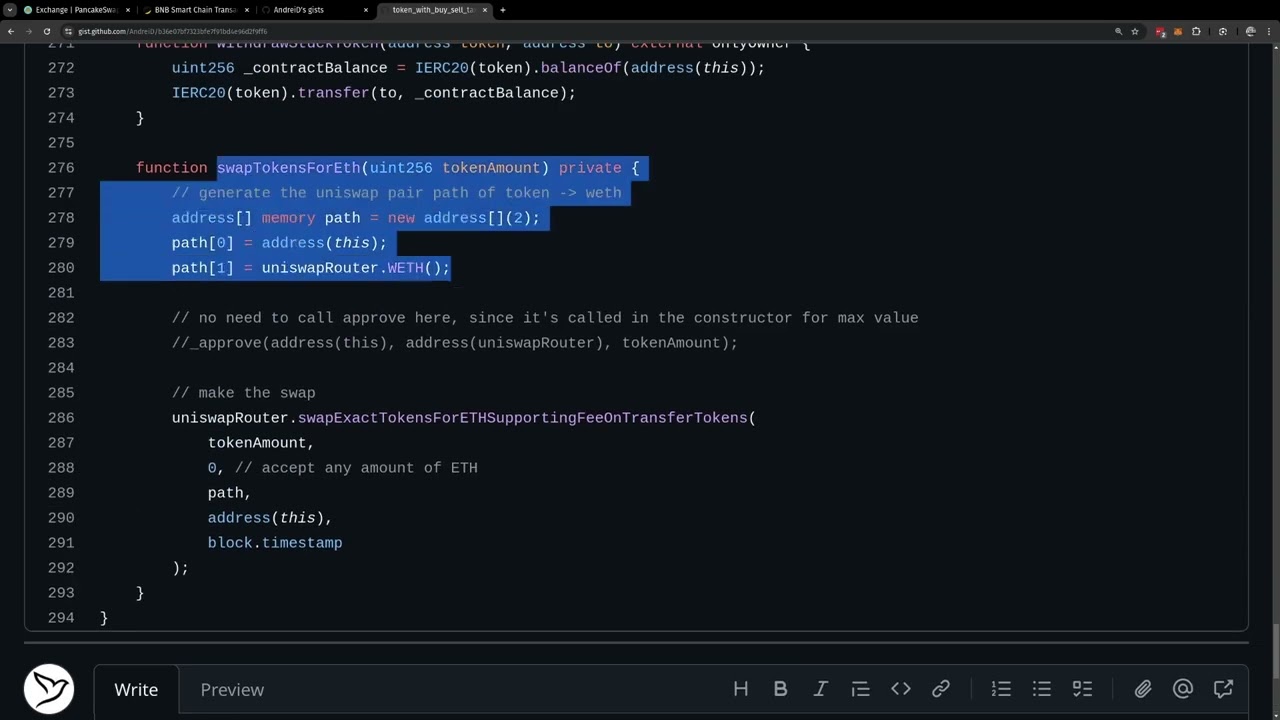Open the MetaMask fox extension
1280x720 pixels.
point(1178,31)
